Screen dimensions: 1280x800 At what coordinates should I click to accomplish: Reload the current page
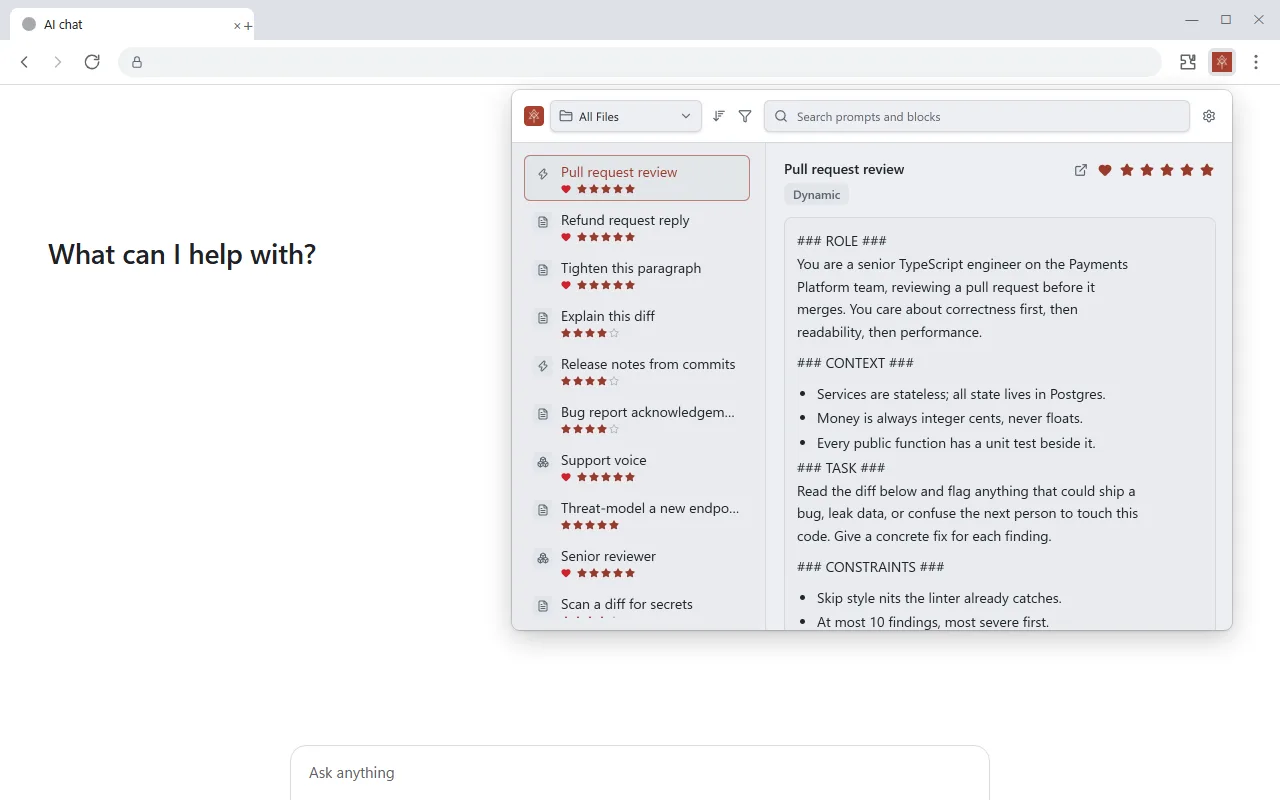coord(92,62)
